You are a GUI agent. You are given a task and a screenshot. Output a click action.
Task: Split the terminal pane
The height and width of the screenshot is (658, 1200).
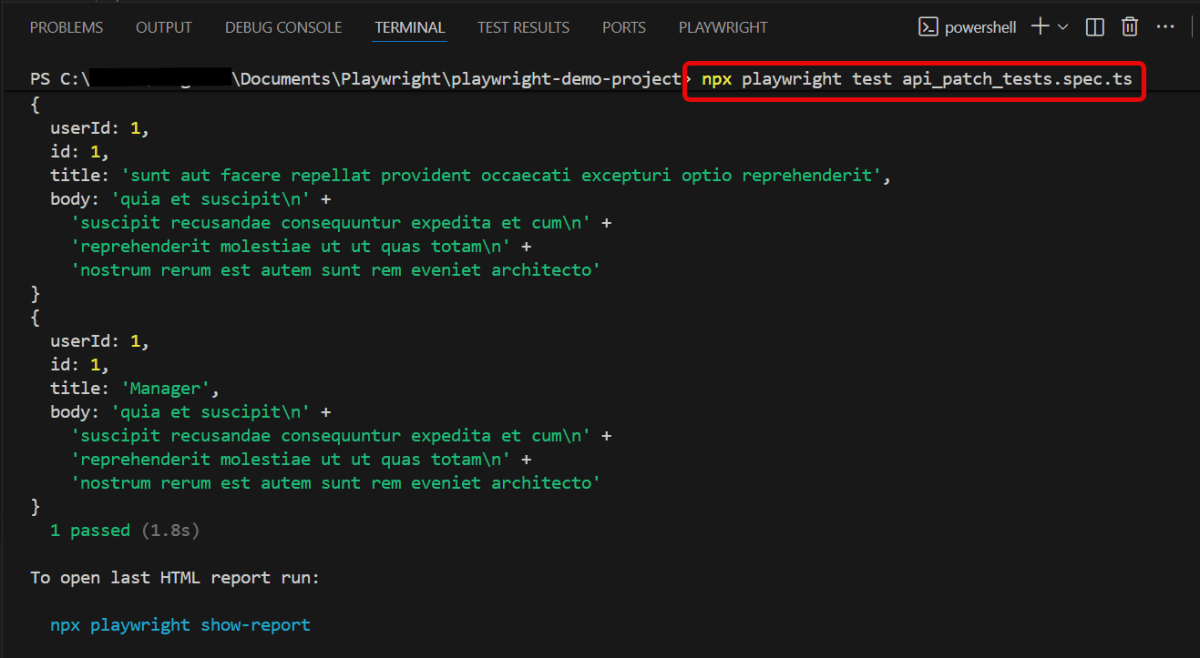pos(1095,27)
